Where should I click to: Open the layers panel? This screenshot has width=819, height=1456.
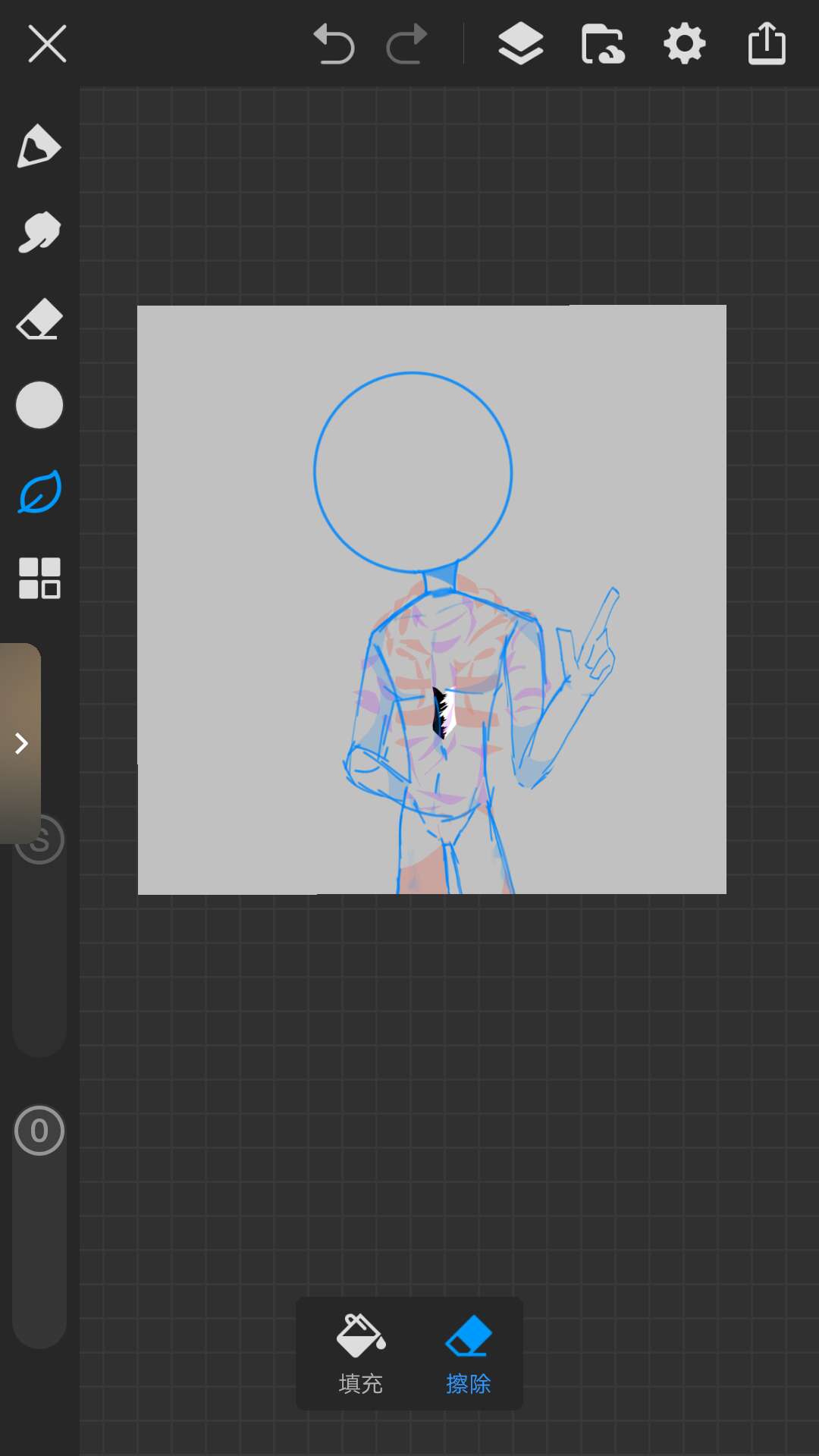click(x=520, y=44)
